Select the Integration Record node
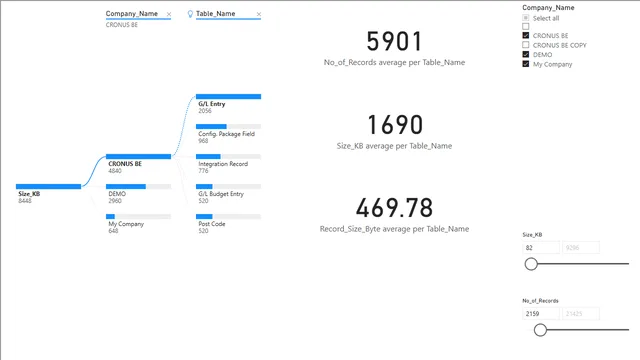Image resolution: width=640 pixels, height=360 pixels. coord(229,156)
